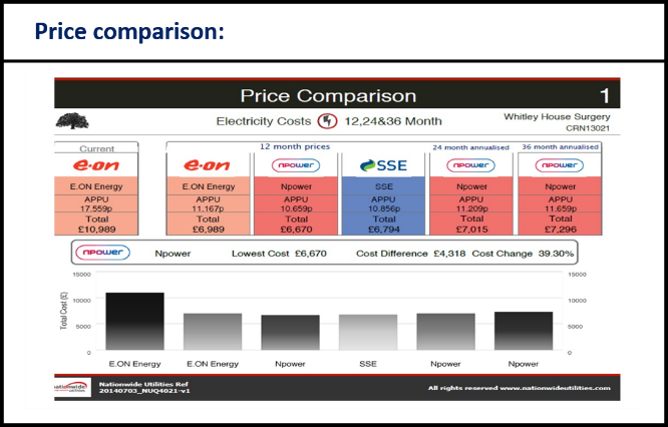Screen dimensions: 668x427
Task: Click the SSE bar in the chart
Action: (x=368, y=332)
